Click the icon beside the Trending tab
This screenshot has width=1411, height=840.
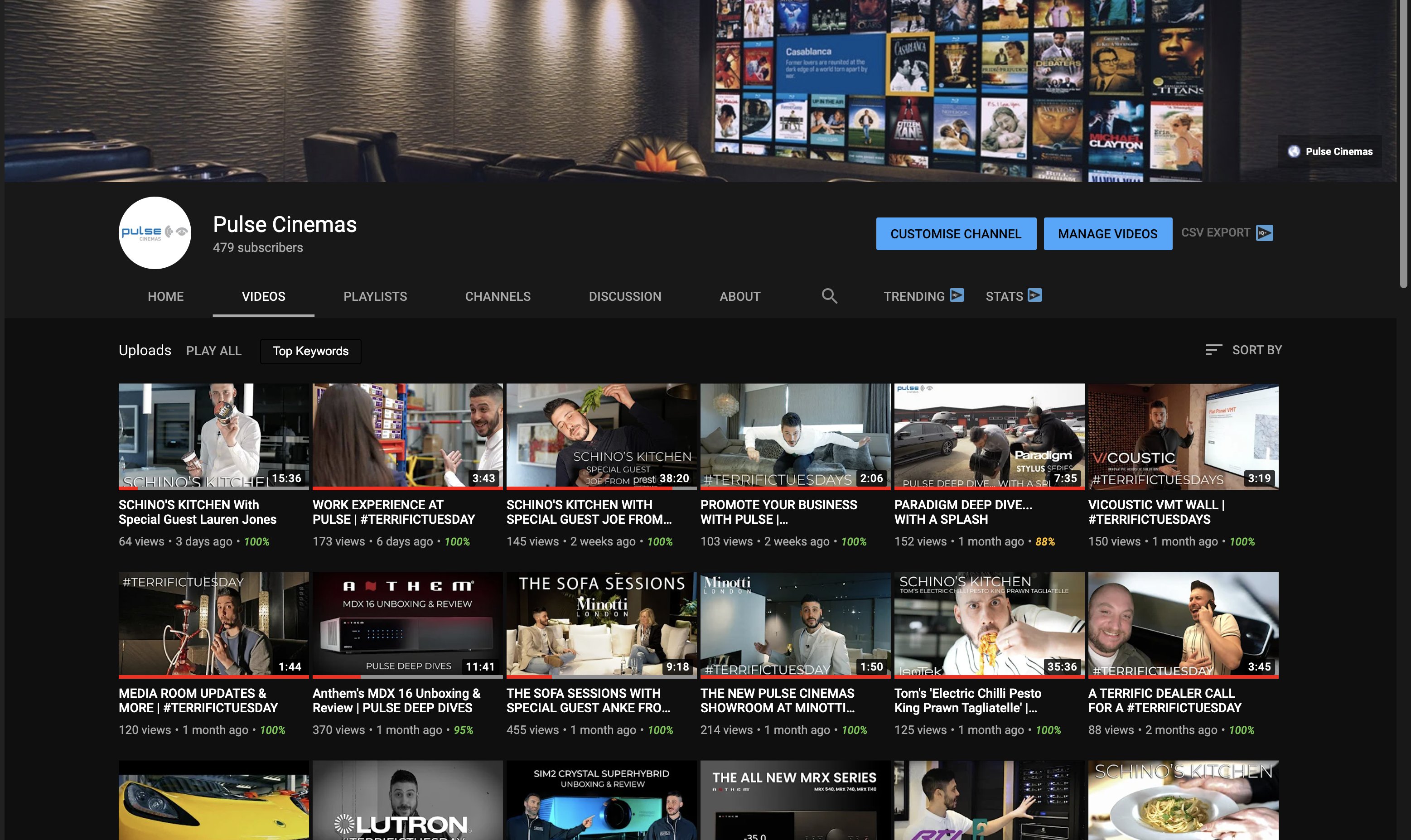click(957, 295)
